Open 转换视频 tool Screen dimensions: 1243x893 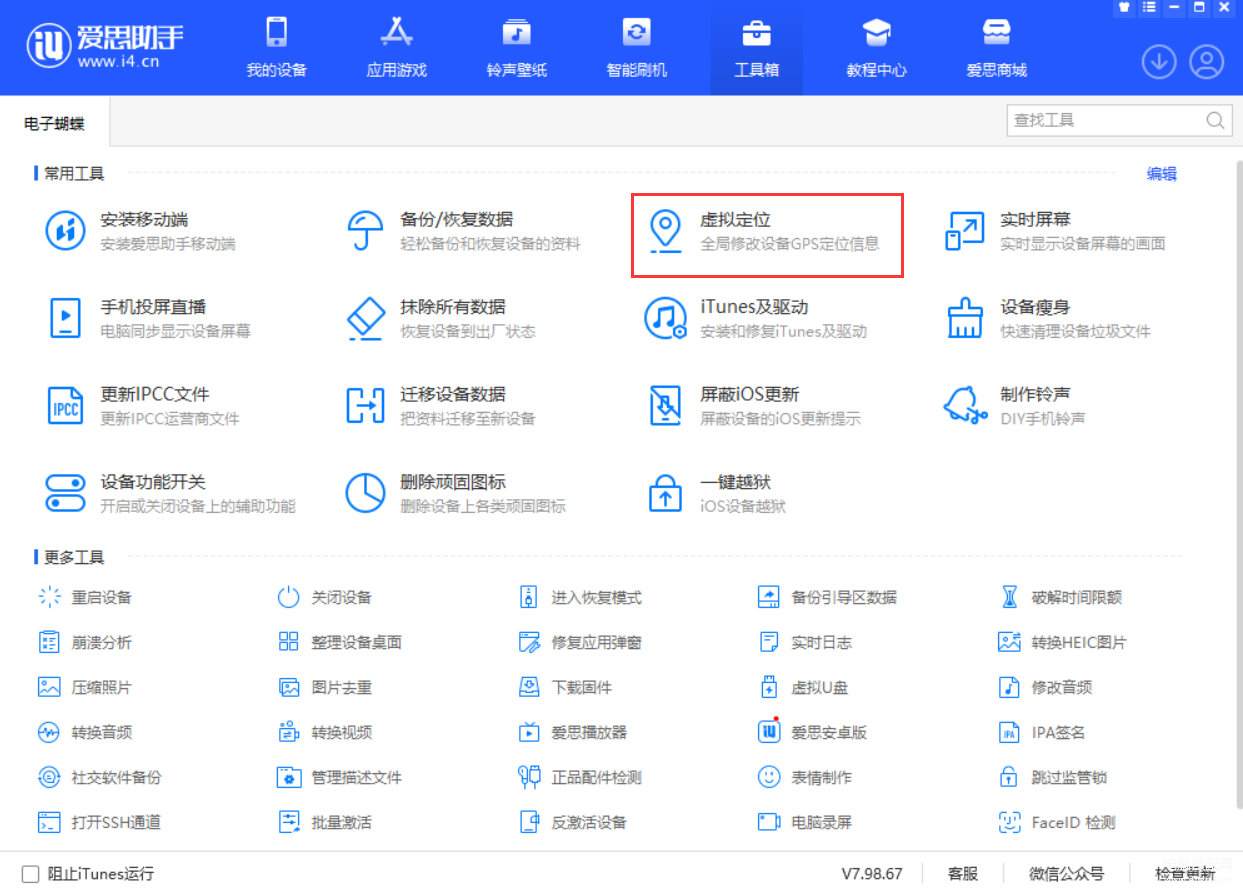tap(324, 732)
